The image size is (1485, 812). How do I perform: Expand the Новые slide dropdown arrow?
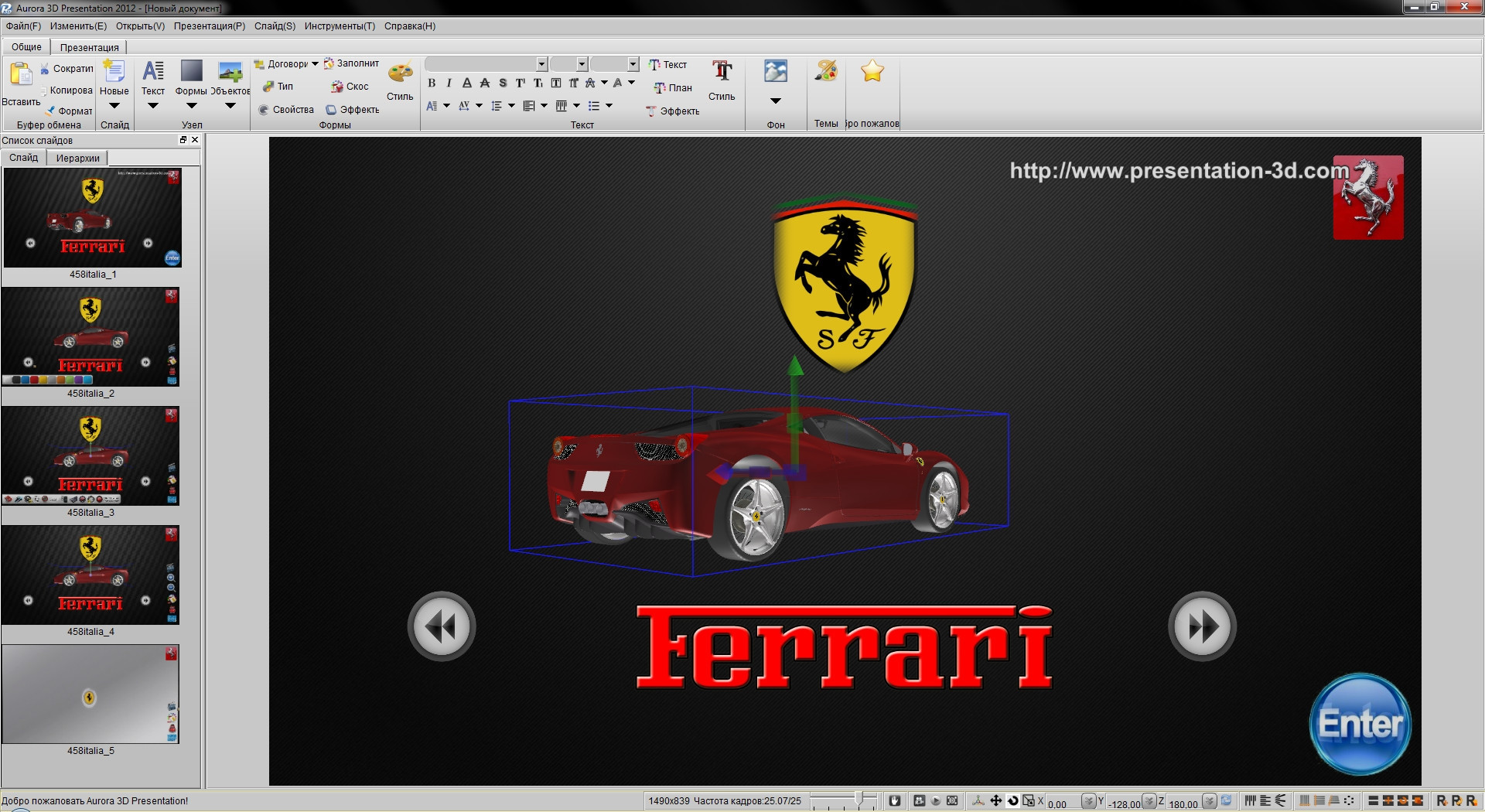[x=114, y=106]
